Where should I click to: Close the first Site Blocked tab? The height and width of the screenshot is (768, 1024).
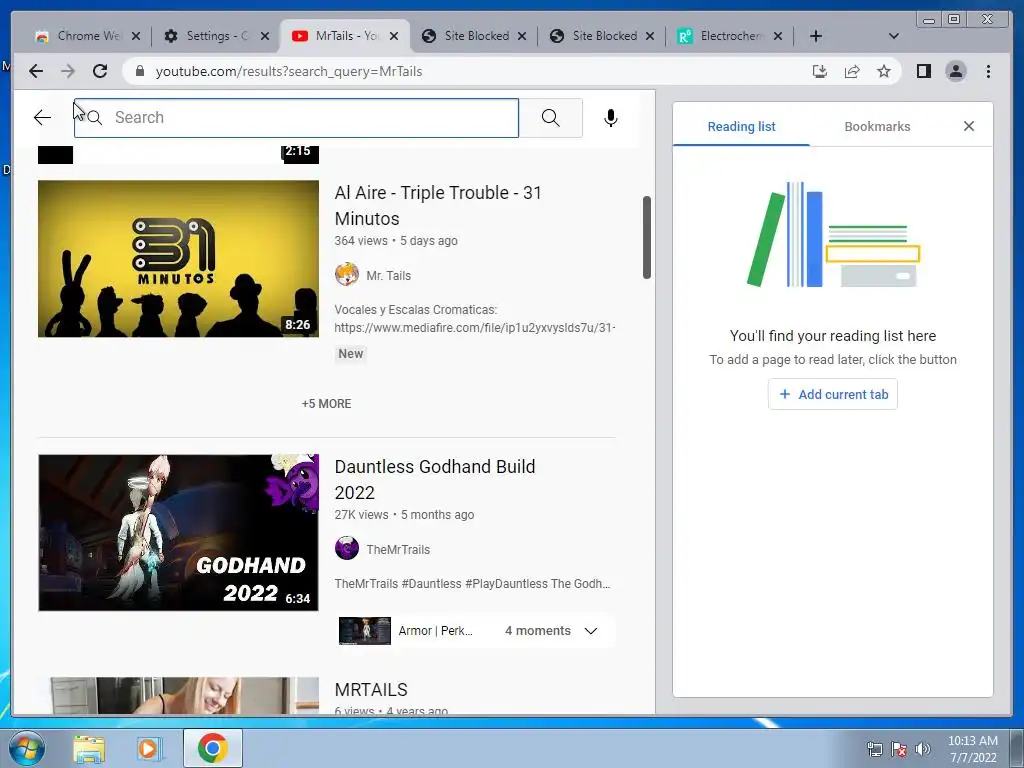pos(522,36)
